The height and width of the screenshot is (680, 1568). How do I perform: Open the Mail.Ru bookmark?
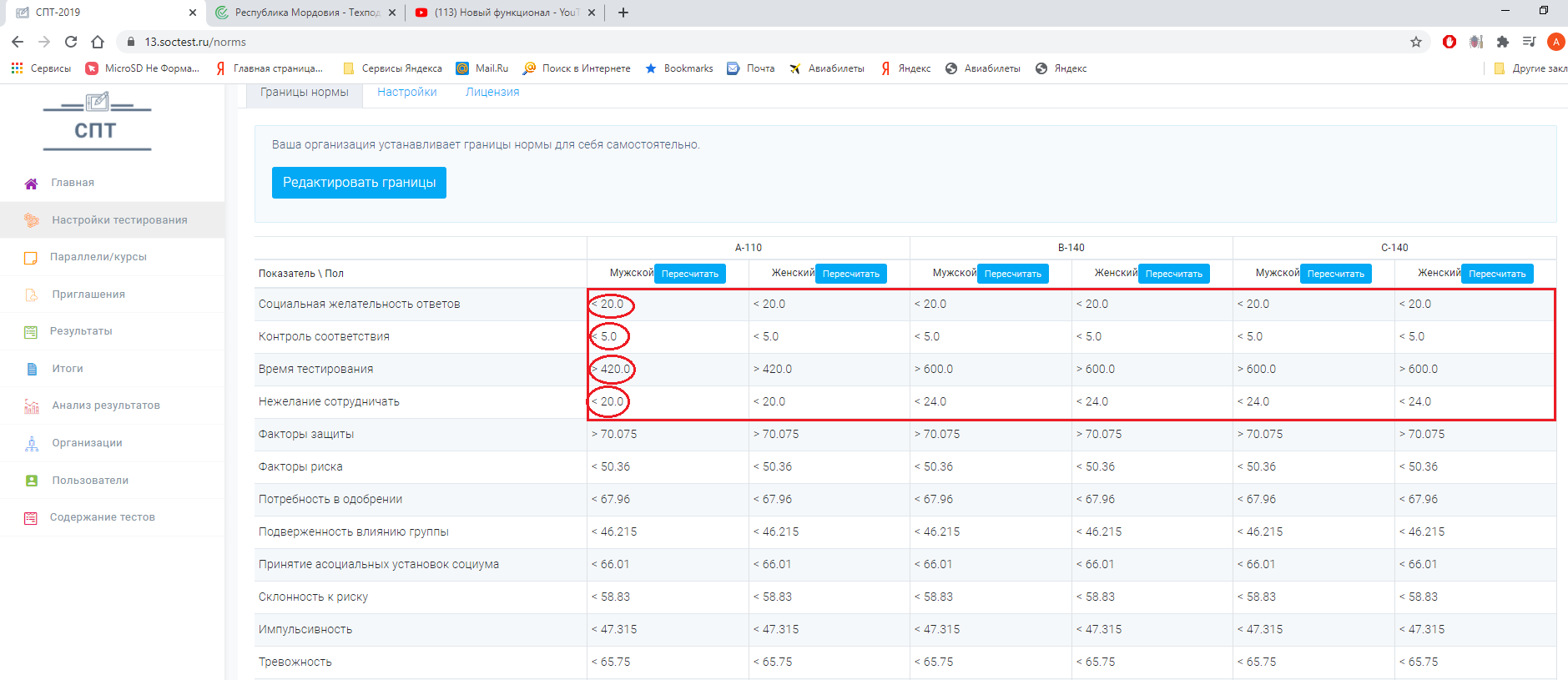pyautogui.click(x=482, y=68)
